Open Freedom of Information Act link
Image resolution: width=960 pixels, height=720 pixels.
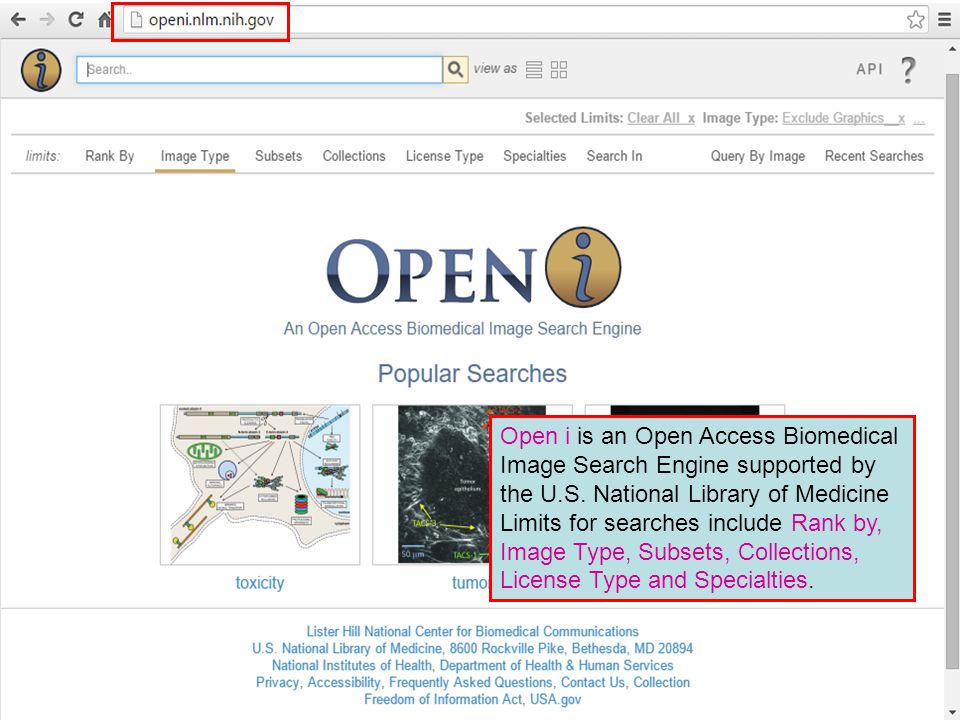pyautogui.click(x=443, y=699)
